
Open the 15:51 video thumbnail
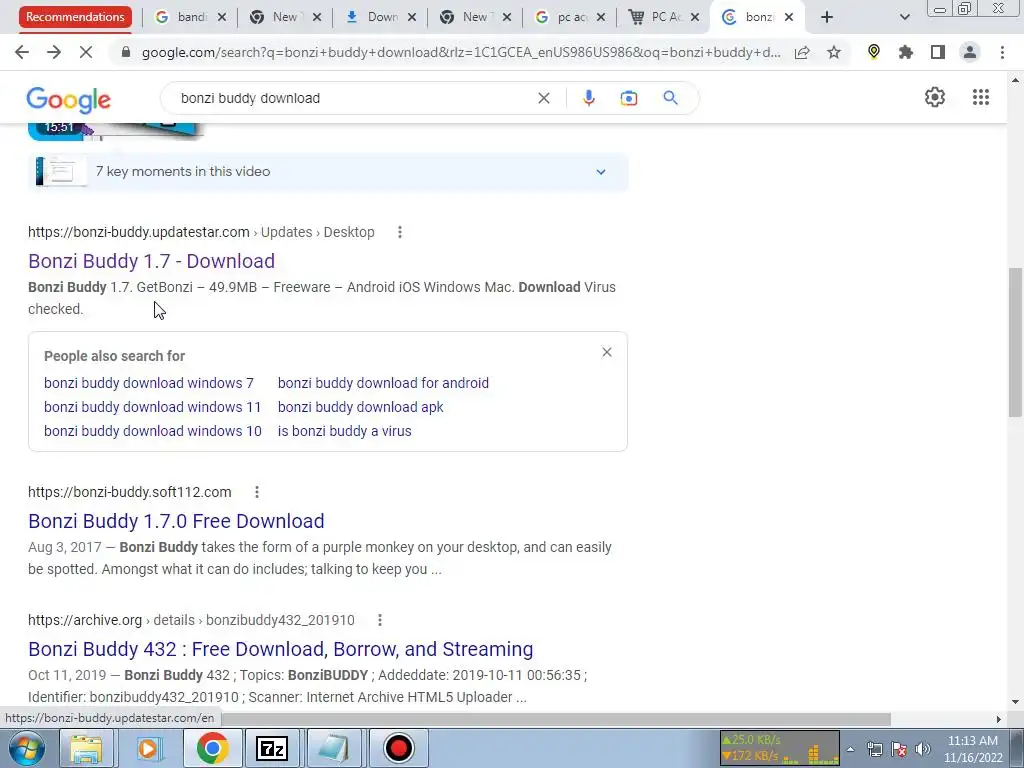click(x=116, y=131)
